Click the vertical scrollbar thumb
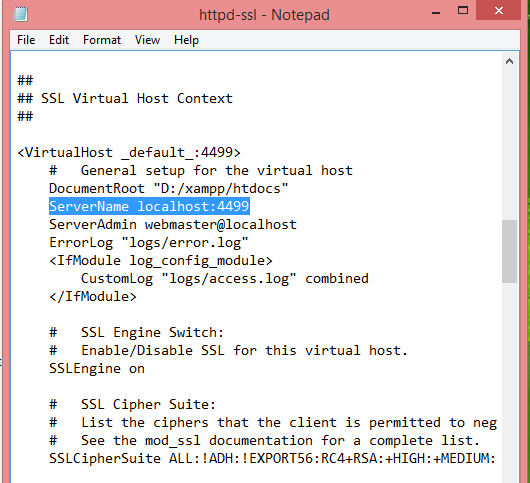The height and width of the screenshot is (483, 530). tap(509, 251)
